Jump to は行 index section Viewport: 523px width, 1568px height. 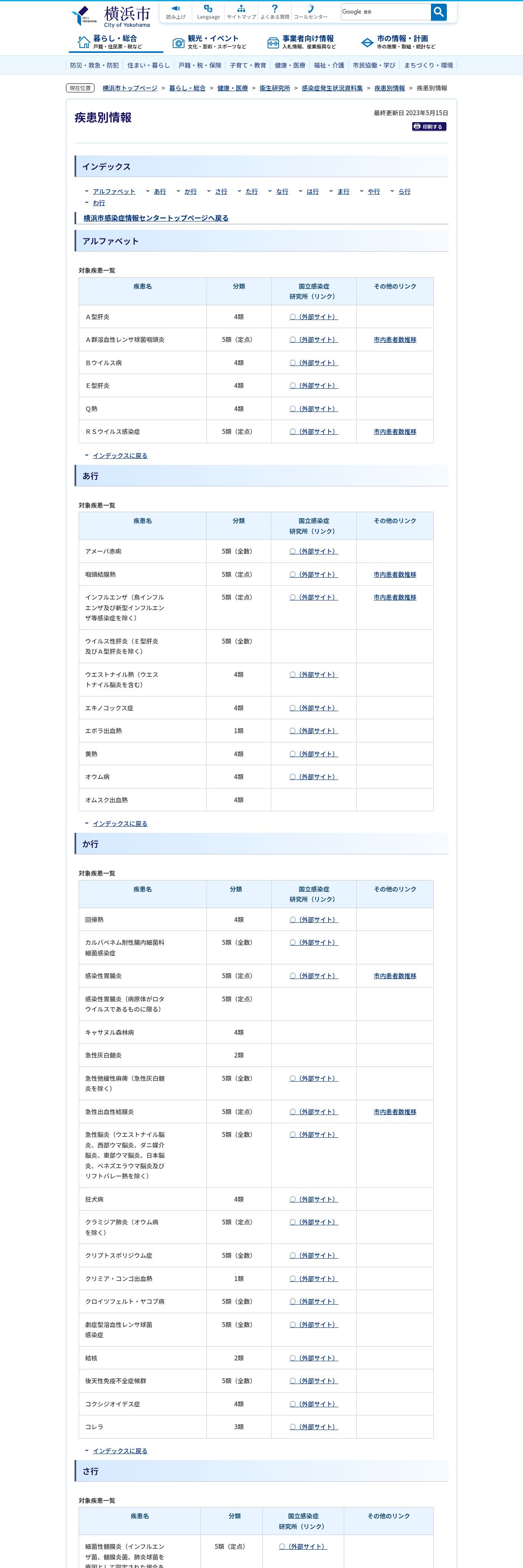(x=312, y=191)
